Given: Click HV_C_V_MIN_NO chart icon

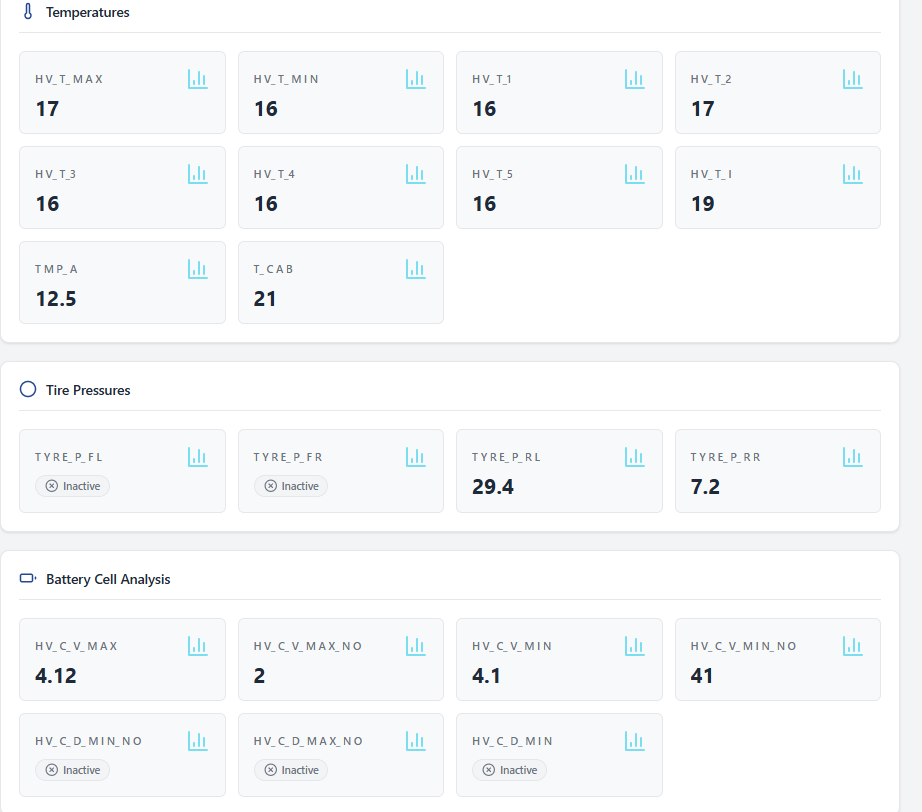Looking at the screenshot, I should (853, 646).
